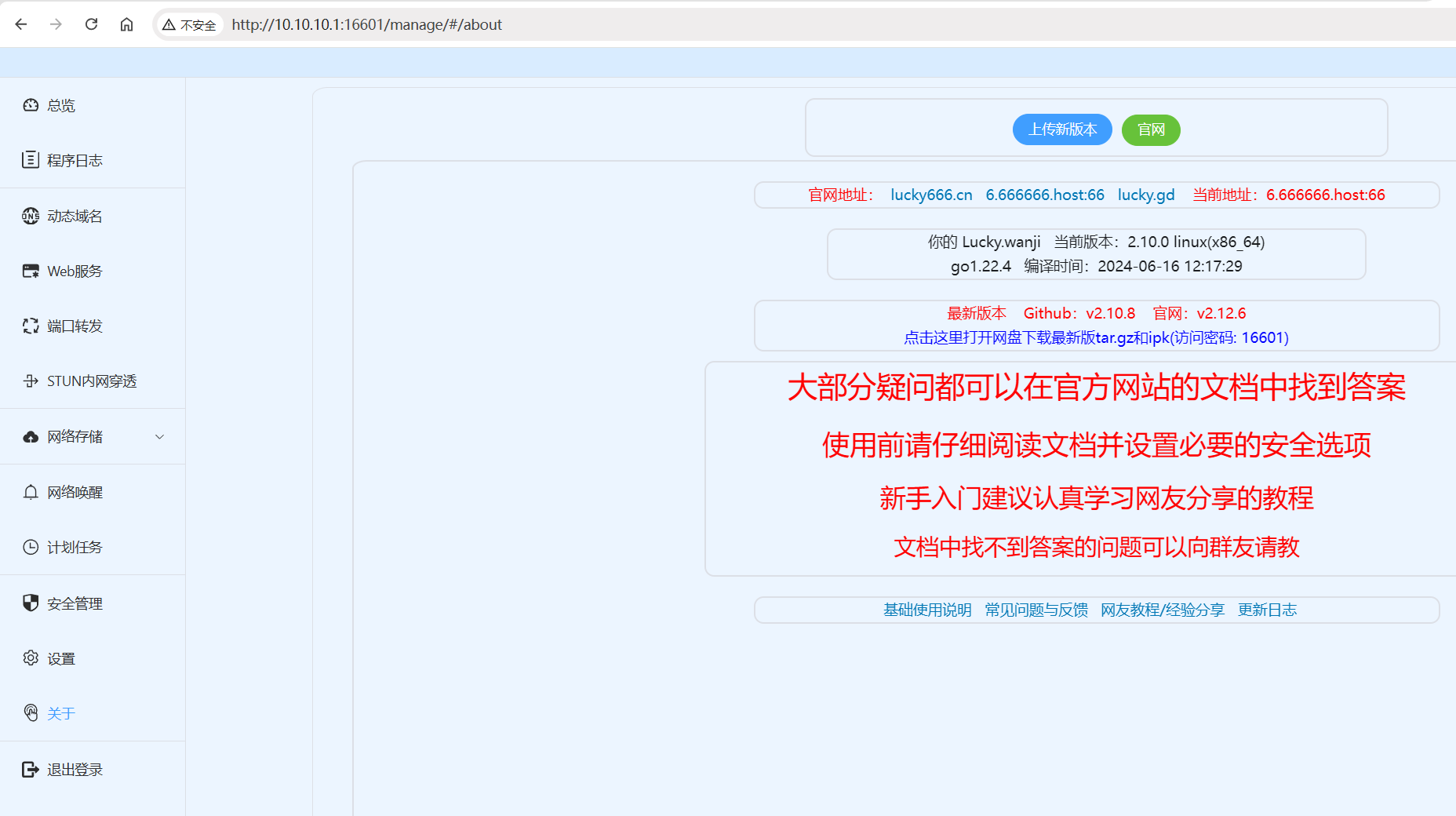Reload the page with refresh icon
This screenshot has height=816, width=1456.
click(x=91, y=24)
